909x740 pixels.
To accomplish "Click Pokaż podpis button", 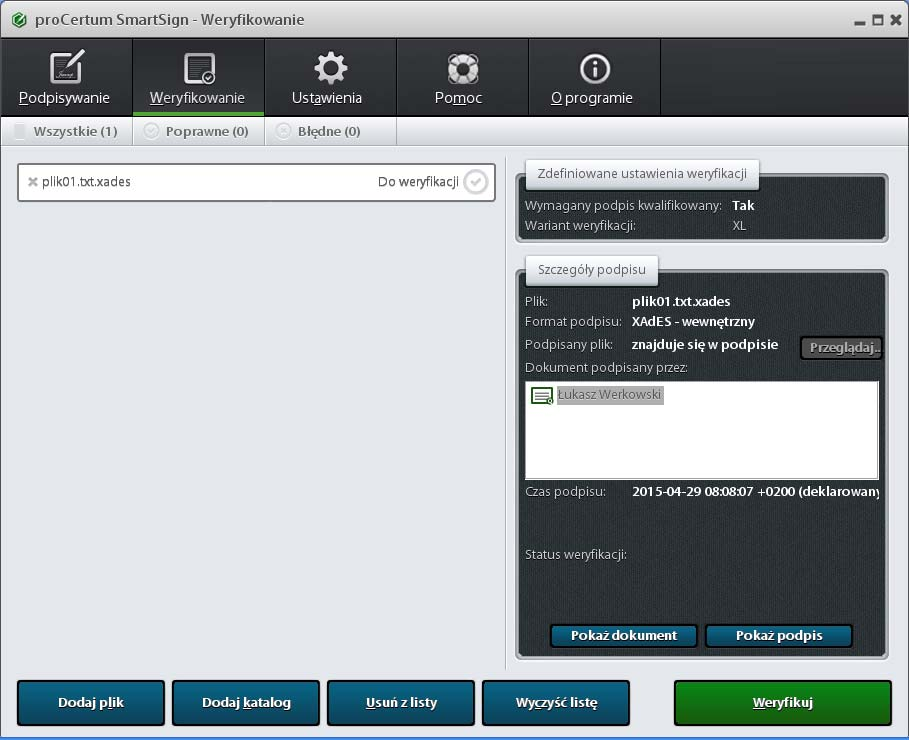I will tap(779, 636).
